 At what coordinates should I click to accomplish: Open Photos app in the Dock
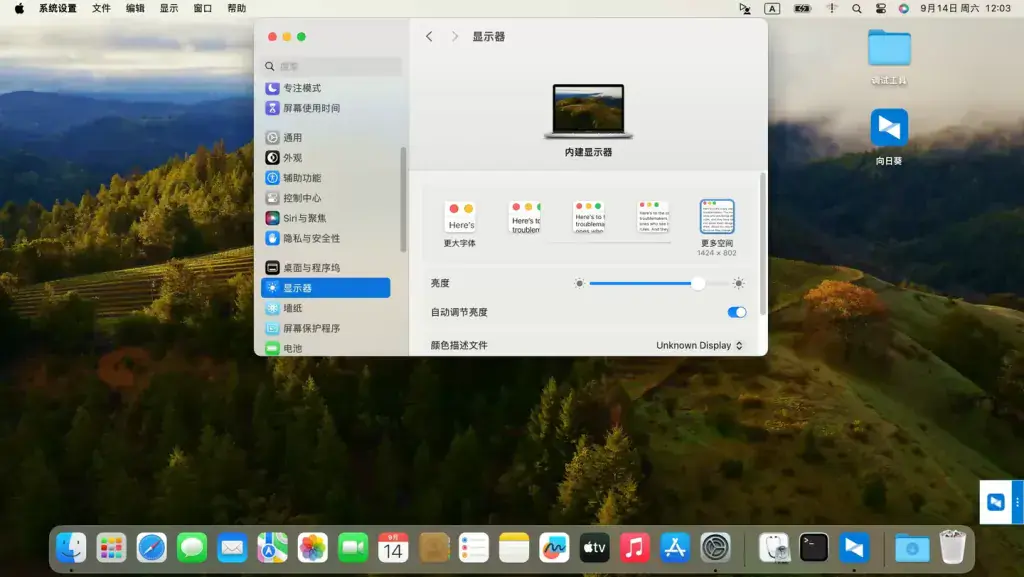click(x=313, y=548)
